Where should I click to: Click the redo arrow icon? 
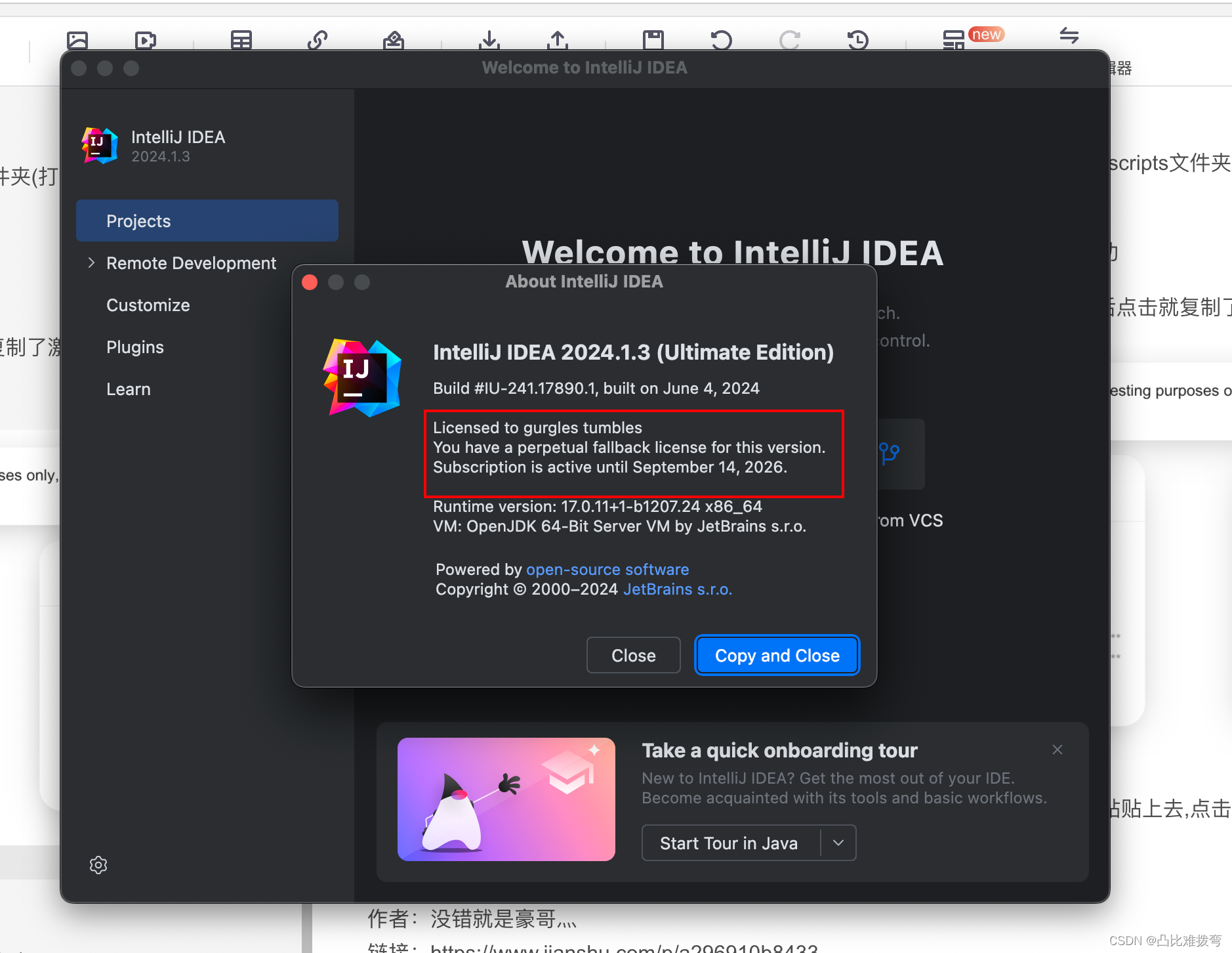pyautogui.click(x=790, y=41)
